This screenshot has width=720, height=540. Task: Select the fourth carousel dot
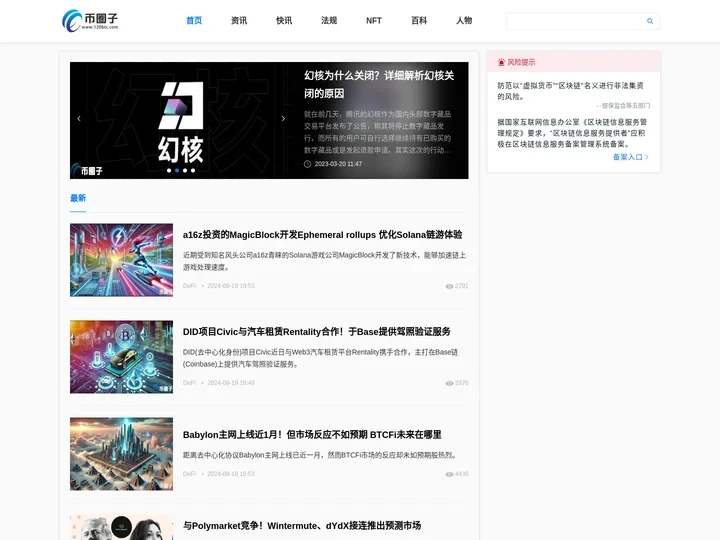[193, 170]
